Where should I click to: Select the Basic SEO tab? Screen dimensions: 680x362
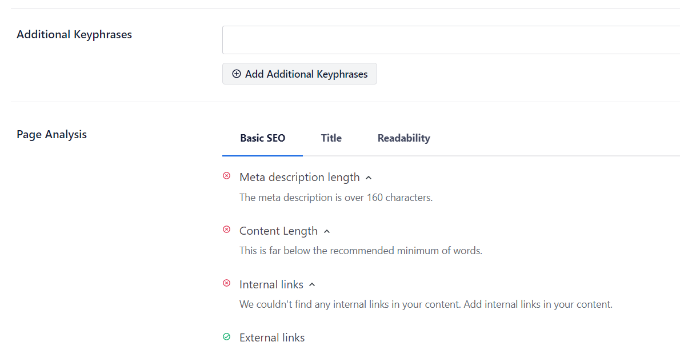262,138
